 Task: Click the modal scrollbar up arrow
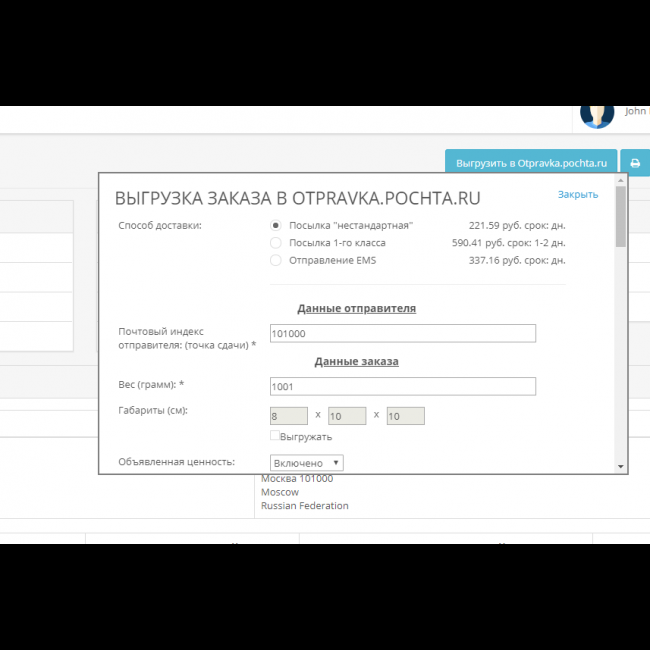pos(621,180)
